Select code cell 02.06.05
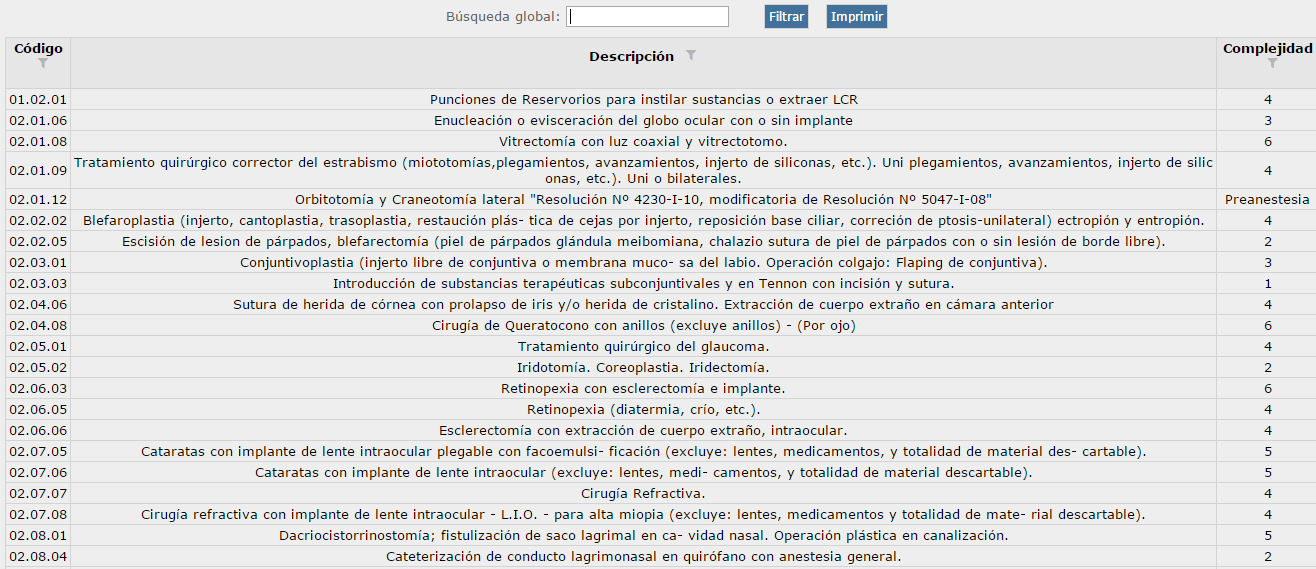 tap(38, 410)
